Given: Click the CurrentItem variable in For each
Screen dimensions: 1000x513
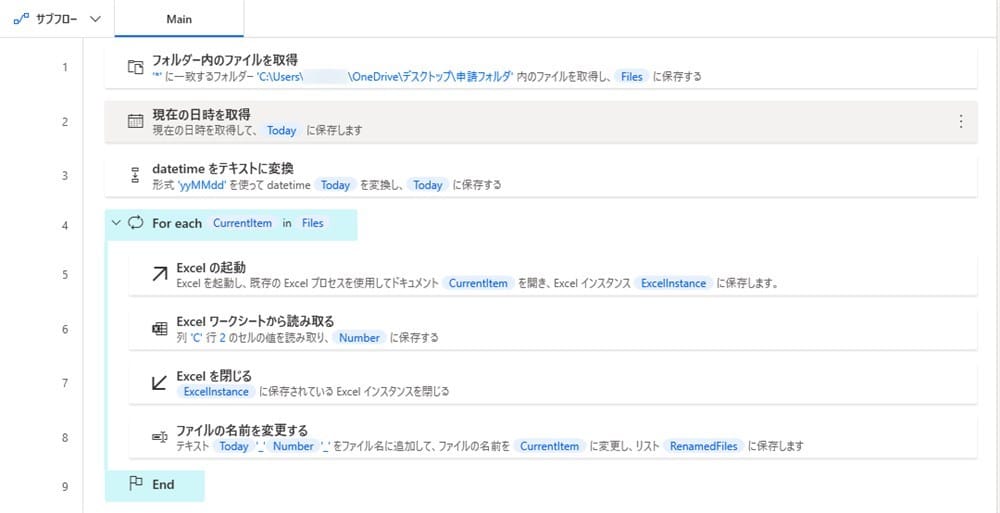Looking at the screenshot, I should click(242, 223).
